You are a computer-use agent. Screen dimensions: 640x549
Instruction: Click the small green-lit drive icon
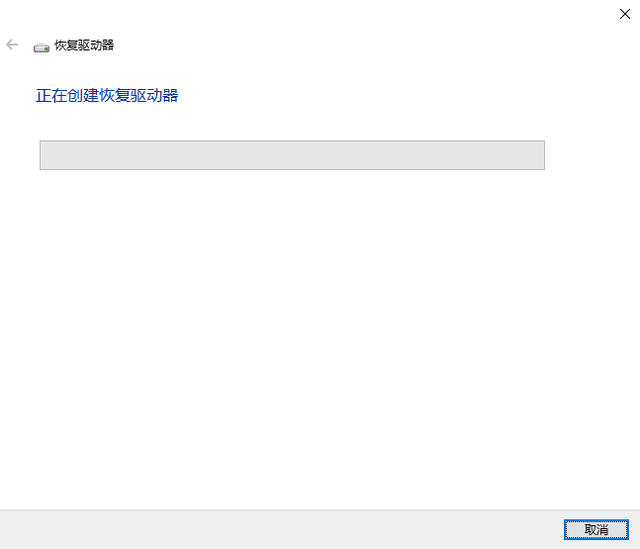[41, 48]
